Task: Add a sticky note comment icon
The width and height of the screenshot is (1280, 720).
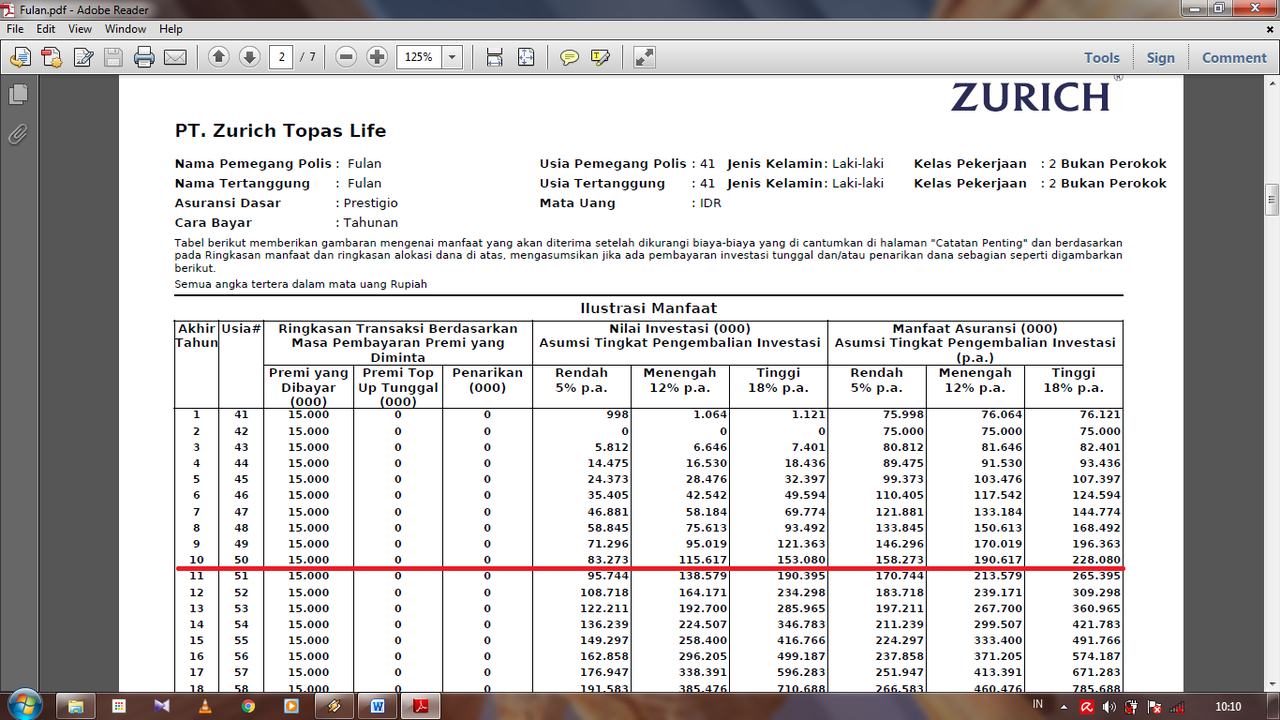Action: pyautogui.click(x=569, y=57)
